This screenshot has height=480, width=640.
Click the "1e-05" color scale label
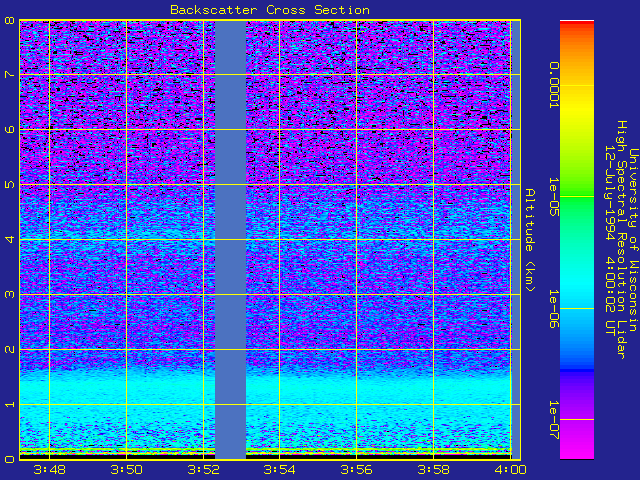tap(553, 196)
